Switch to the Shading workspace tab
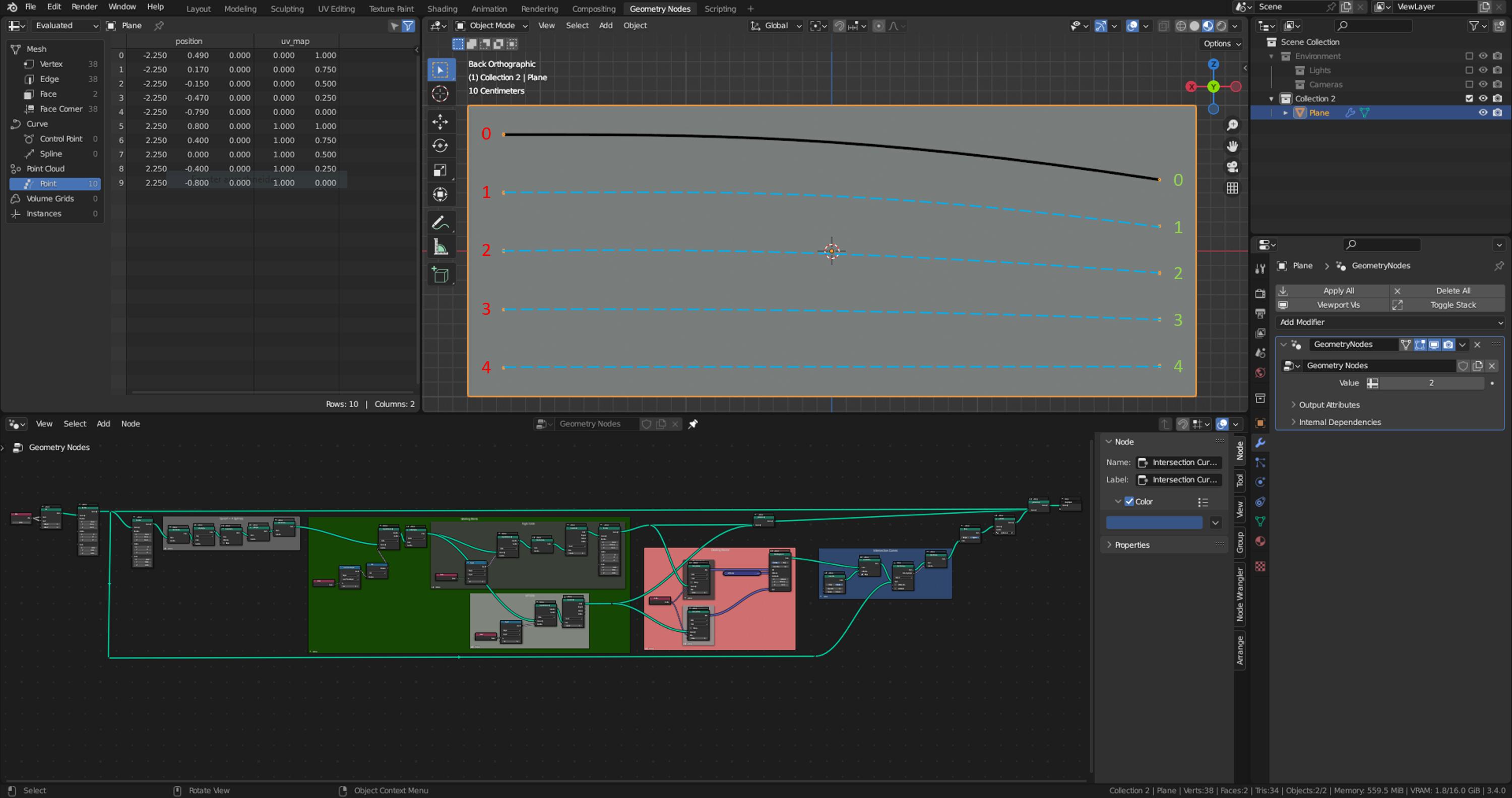The height and width of the screenshot is (798, 1512). tap(442, 9)
